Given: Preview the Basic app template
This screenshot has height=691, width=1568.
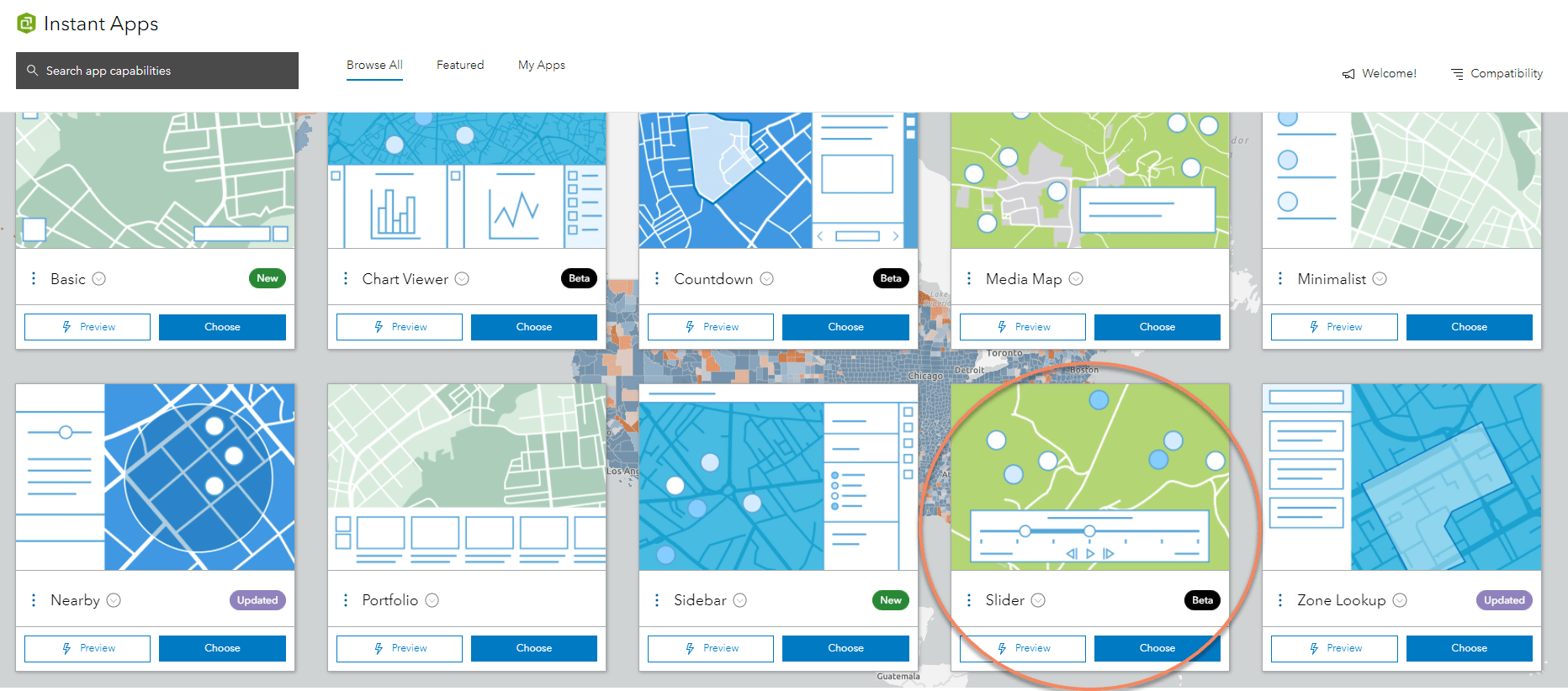Looking at the screenshot, I should pyautogui.click(x=87, y=327).
